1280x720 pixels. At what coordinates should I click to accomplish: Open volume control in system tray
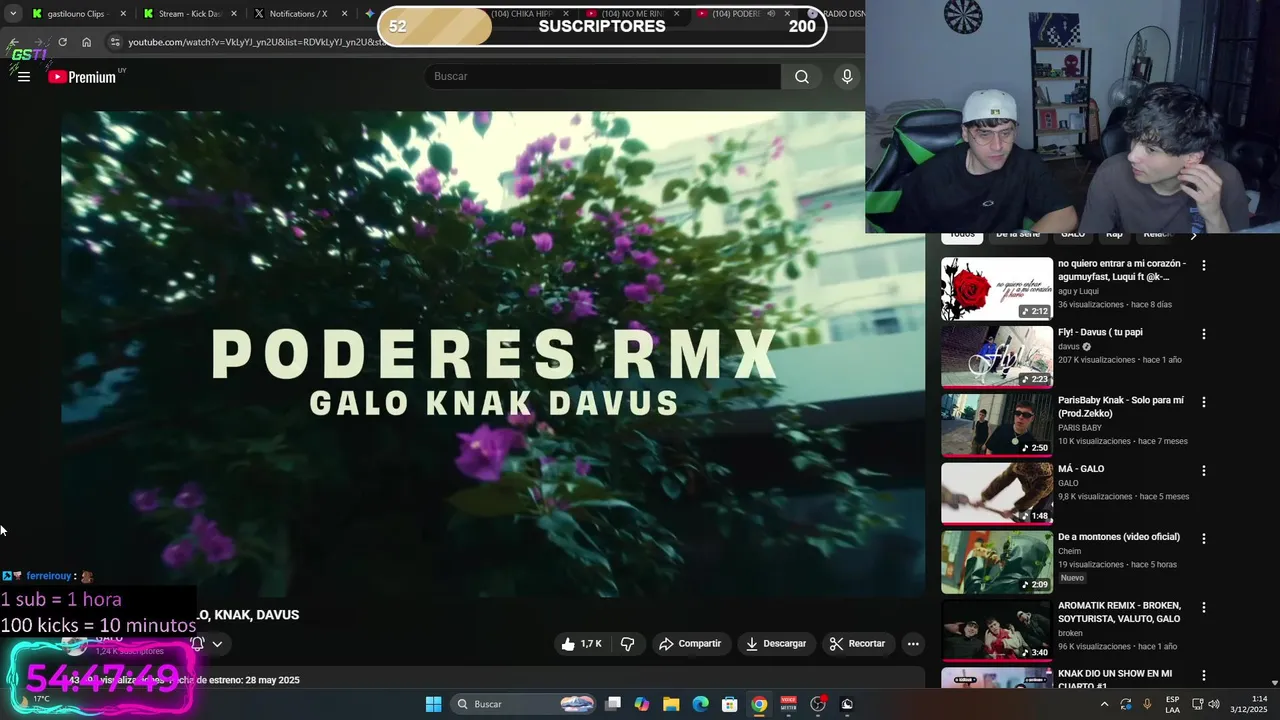[x=1214, y=704]
